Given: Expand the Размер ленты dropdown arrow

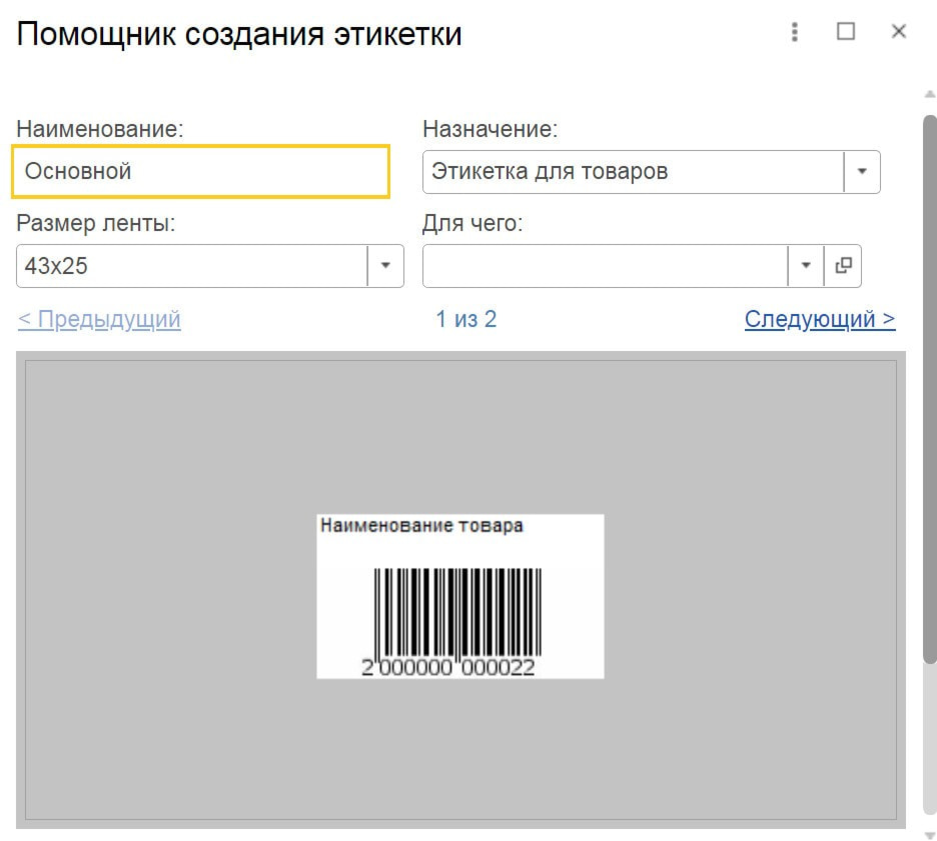Looking at the screenshot, I should [x=385, y=265].
